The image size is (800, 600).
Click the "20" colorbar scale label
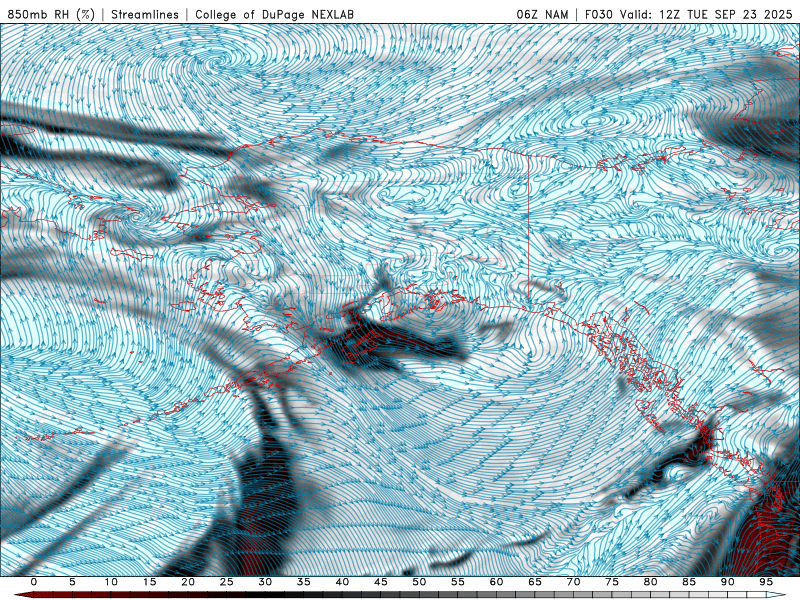click(x=188, y=582)
